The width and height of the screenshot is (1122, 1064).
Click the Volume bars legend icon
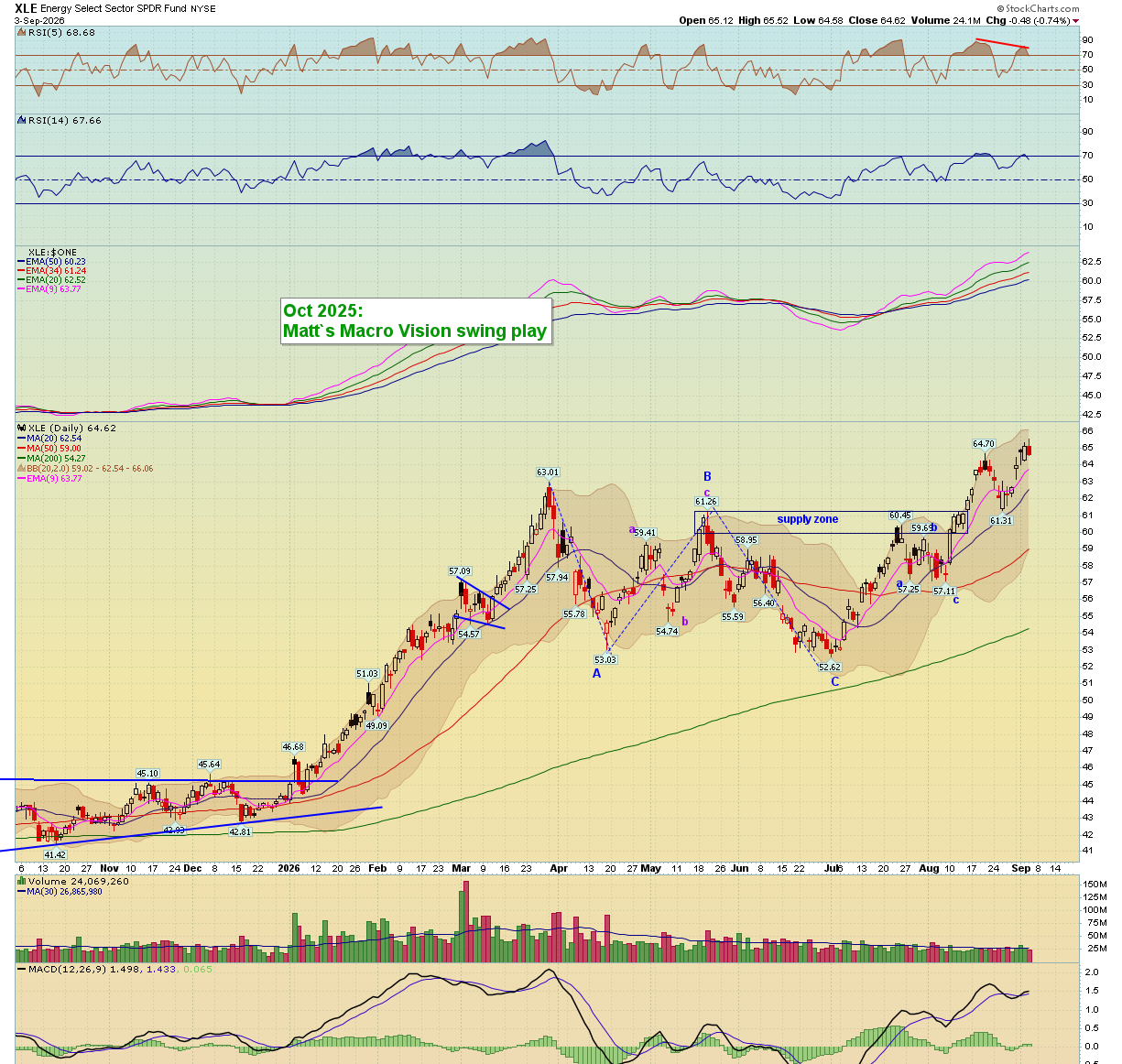pyautogui.click(x=21, y=881)
